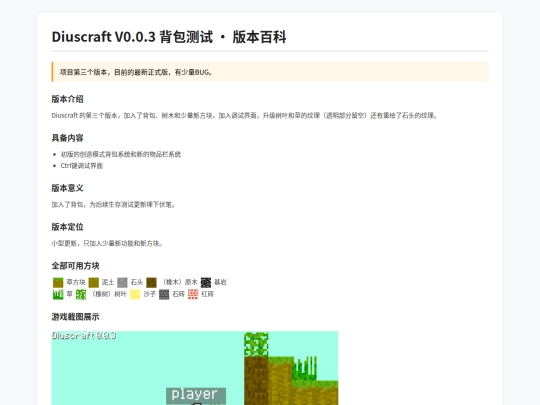Click the dirt (泥土) block icon
This screenshot has width=540, height=405.
click(x=94, y=283)
